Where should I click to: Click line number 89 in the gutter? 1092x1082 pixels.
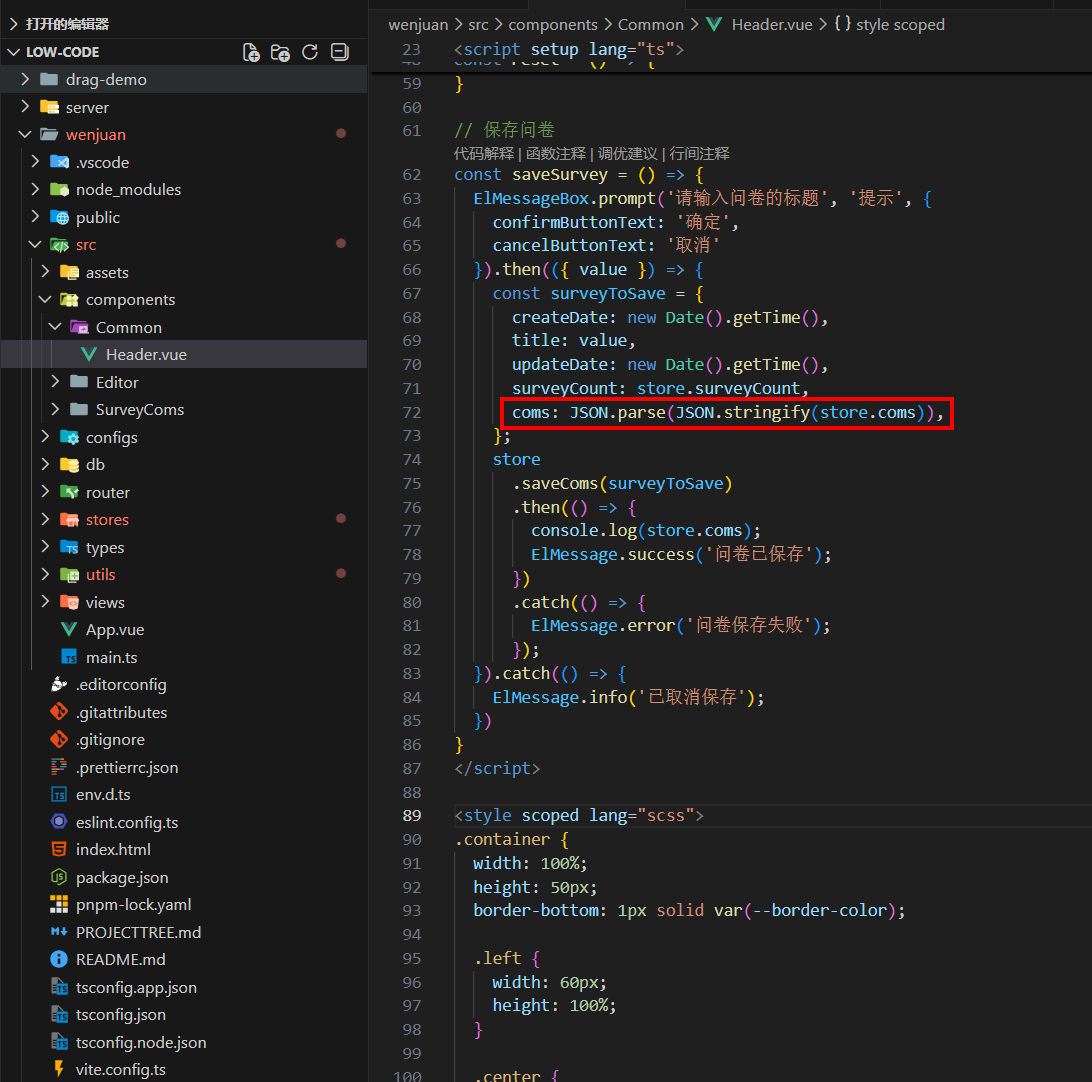point(412,815)
